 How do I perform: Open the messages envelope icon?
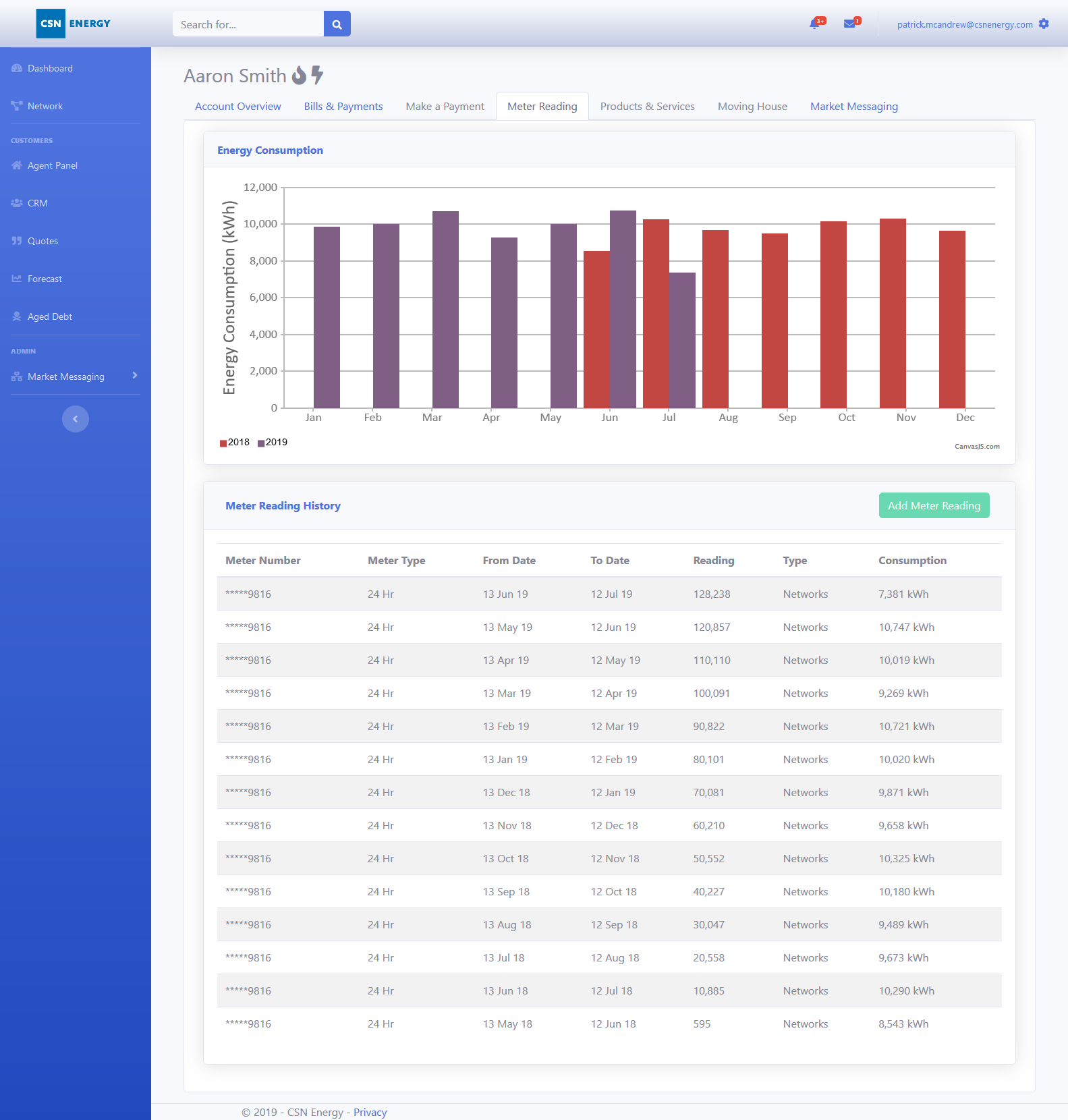click(x=850, y=24)
